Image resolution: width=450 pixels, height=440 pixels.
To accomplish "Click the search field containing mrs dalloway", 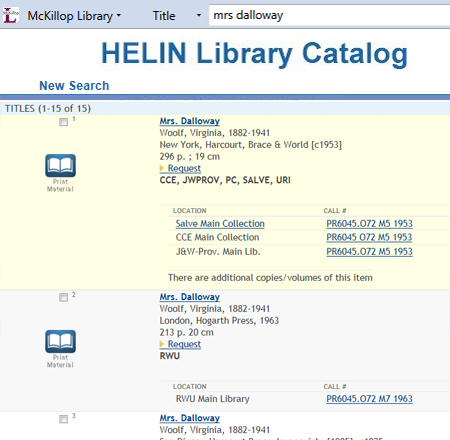I will point(329,15).
